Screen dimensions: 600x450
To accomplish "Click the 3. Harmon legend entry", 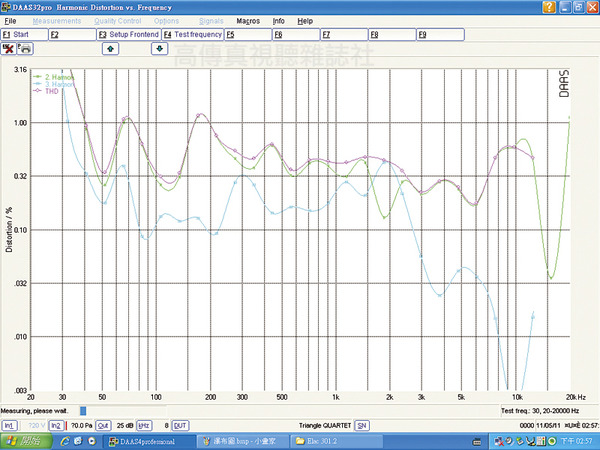I will 54,84.
